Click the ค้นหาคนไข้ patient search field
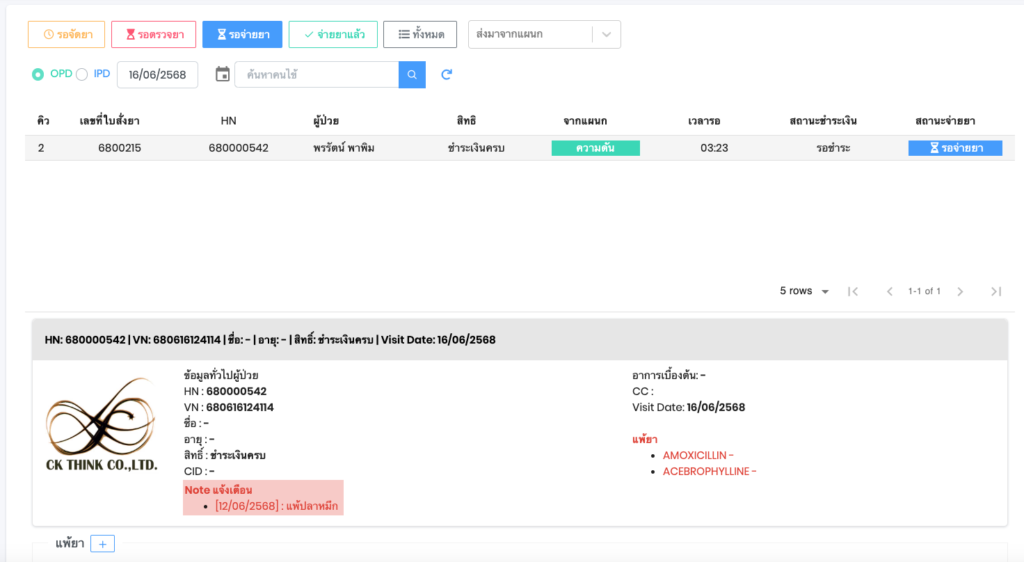The height and width of the screenshot is (562, 1024). click(316, 75)
